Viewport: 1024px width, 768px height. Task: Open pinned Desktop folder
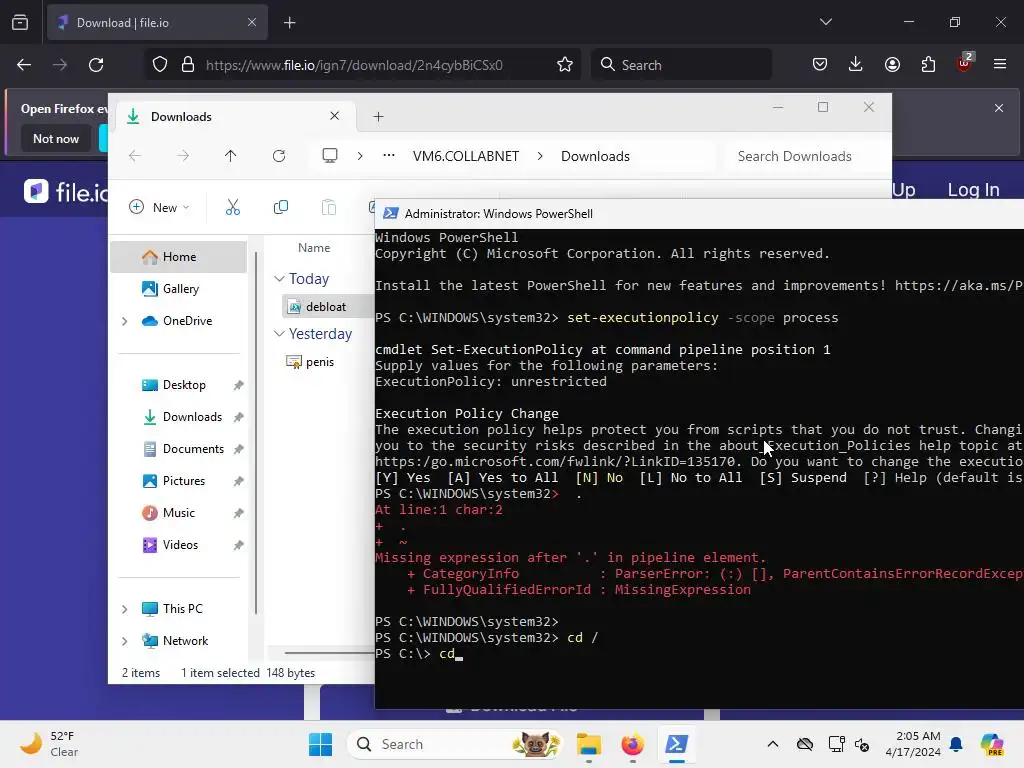pos(184,385)
